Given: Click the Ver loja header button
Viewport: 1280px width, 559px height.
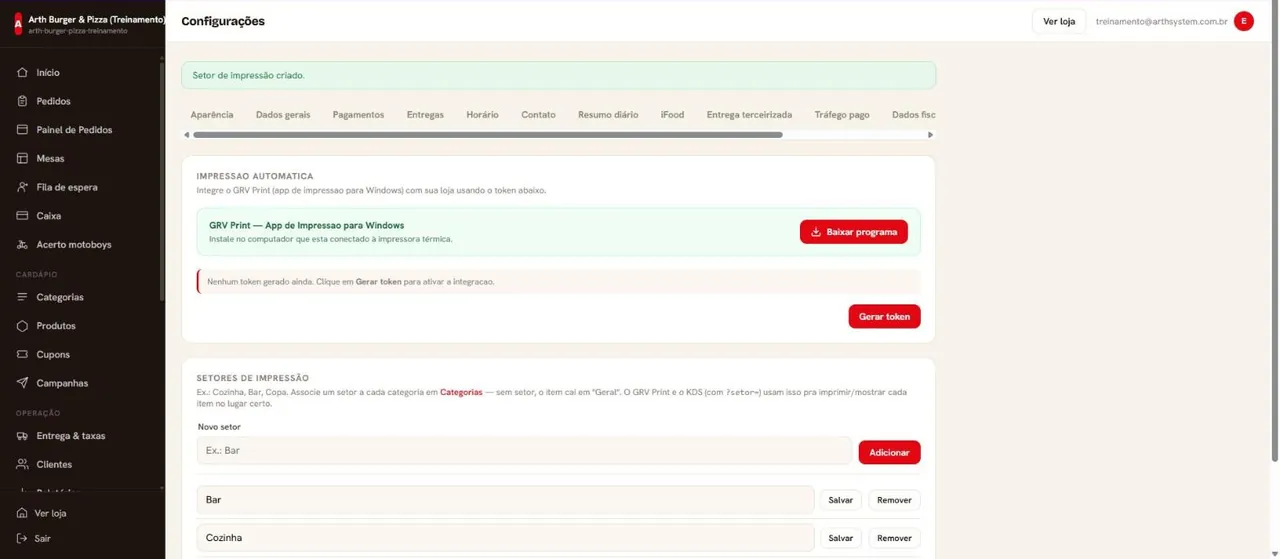Looking at the screenshot, I should coord(1059,21).
